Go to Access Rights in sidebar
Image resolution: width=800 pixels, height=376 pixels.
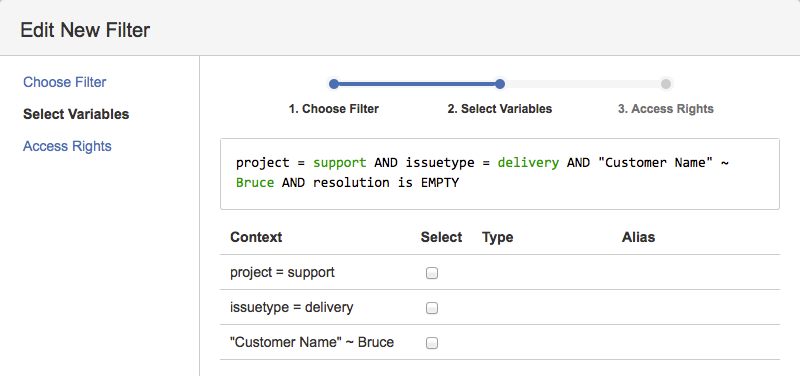[67, 146]
